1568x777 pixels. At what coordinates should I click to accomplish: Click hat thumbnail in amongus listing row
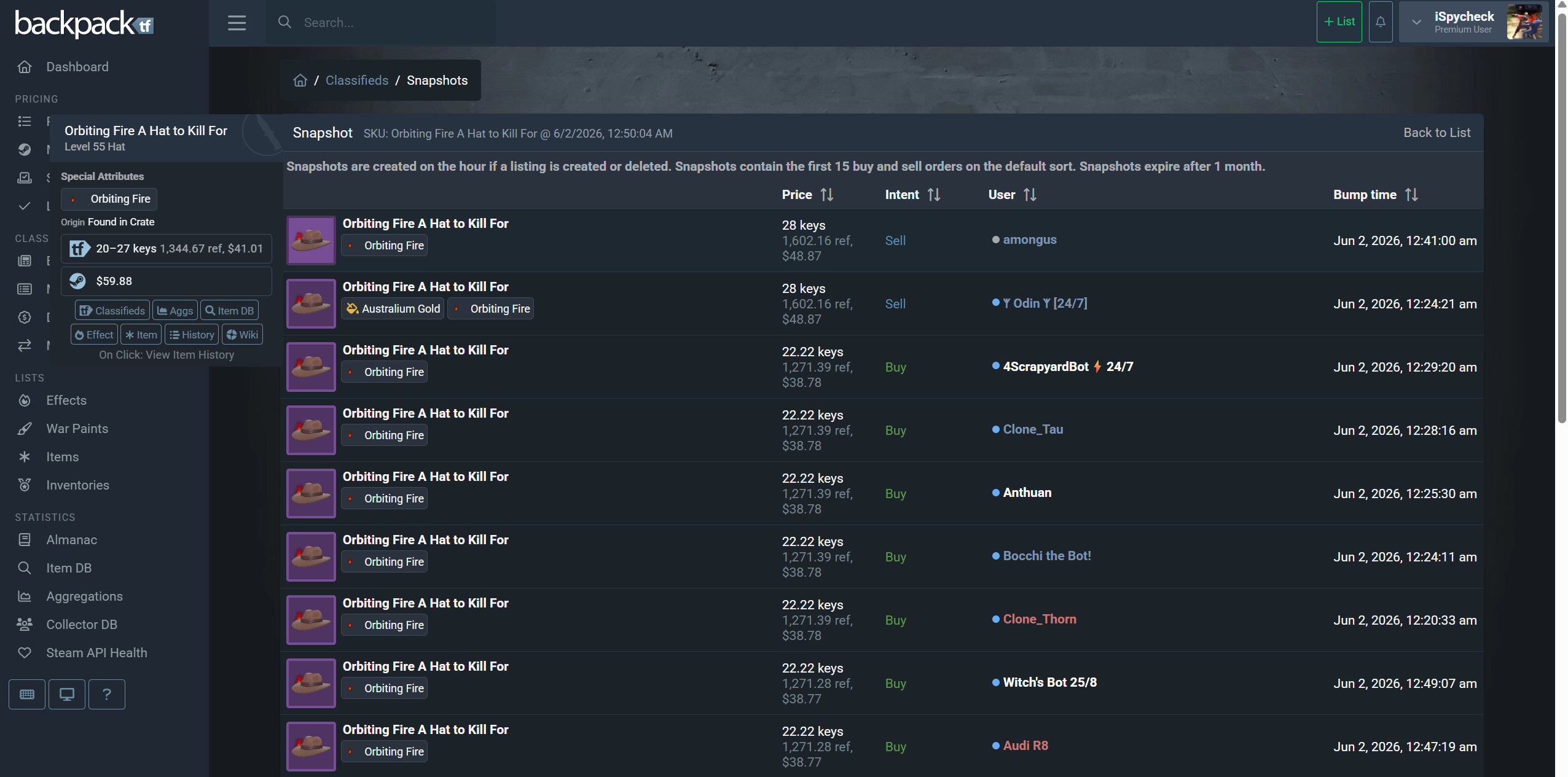(x=312, y=240)
